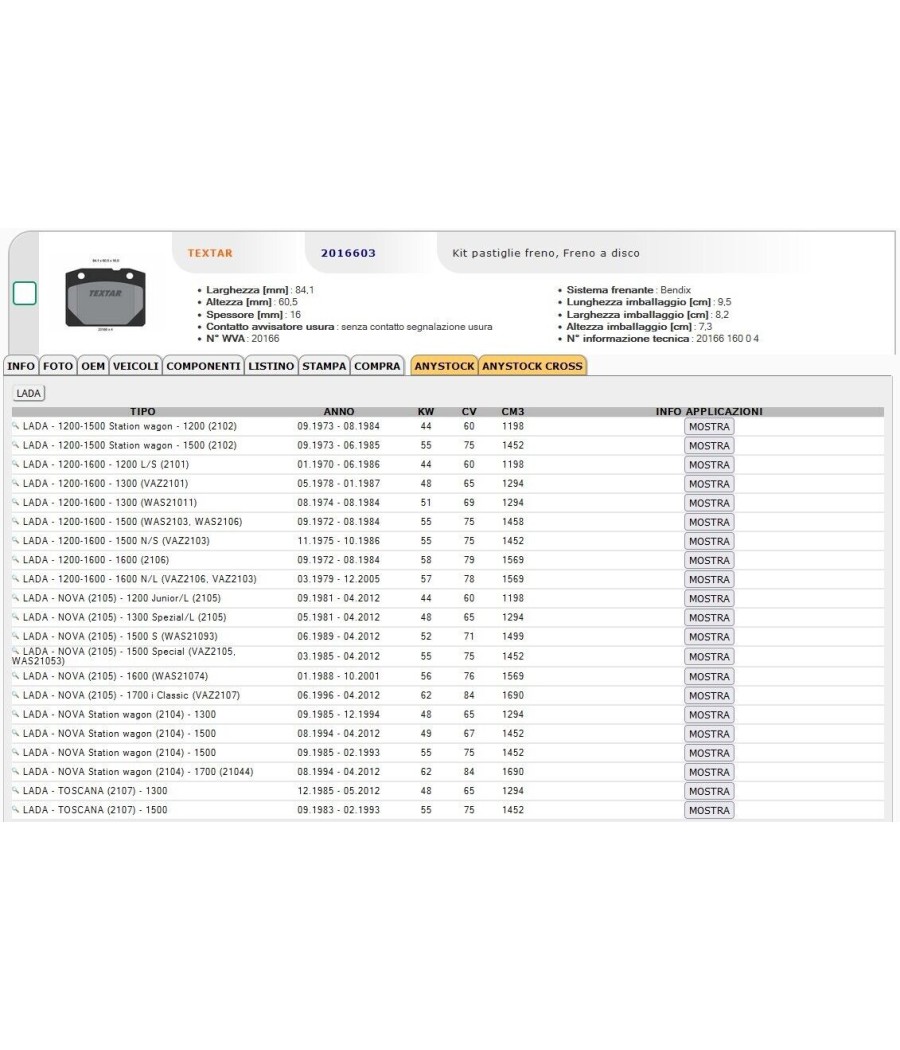
Task: Show applications for 1300 (VAZ2101)
Action: pyautogui.click(x=709, y=484)
